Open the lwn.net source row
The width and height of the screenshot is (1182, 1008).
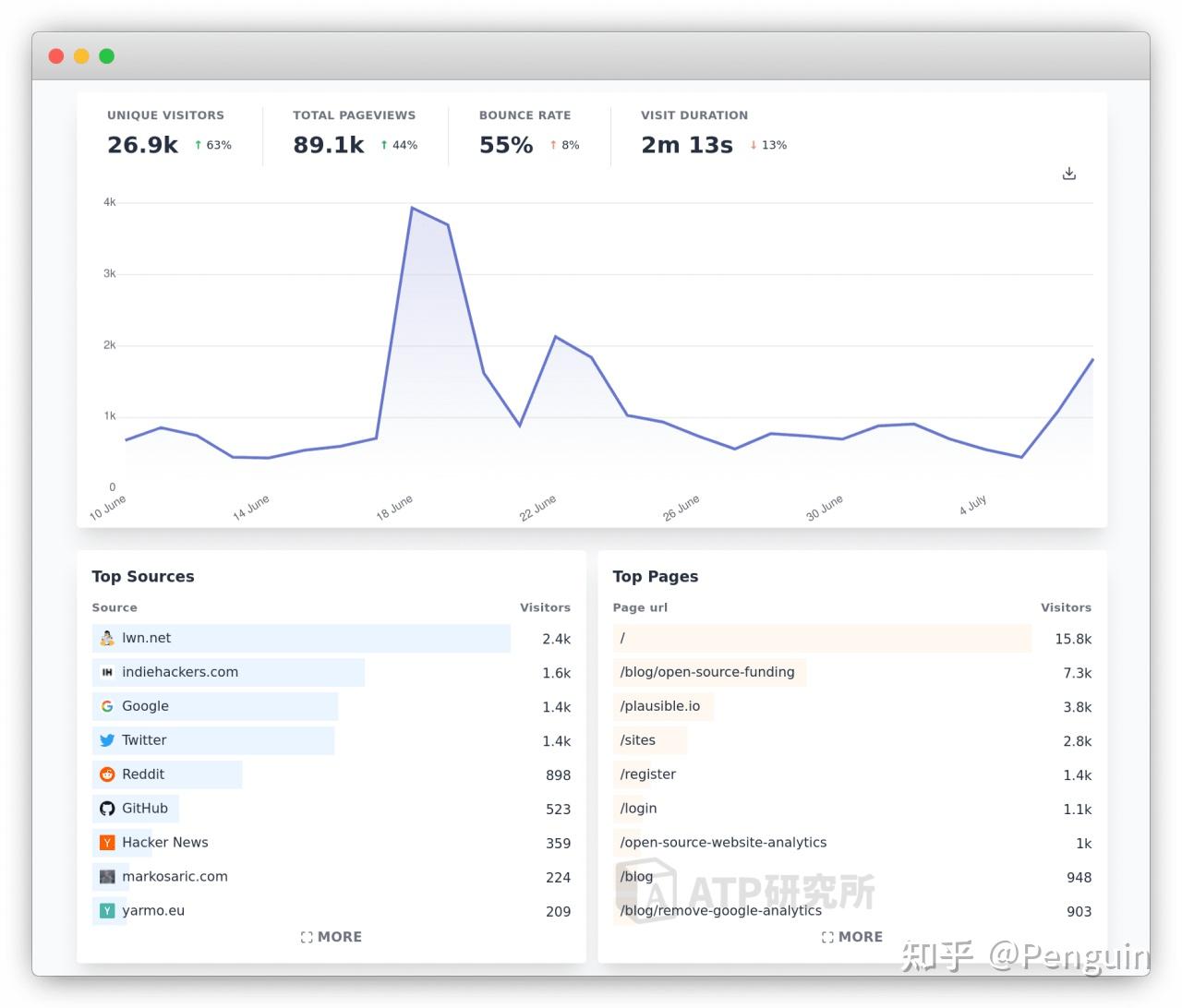tap(332, 638)
